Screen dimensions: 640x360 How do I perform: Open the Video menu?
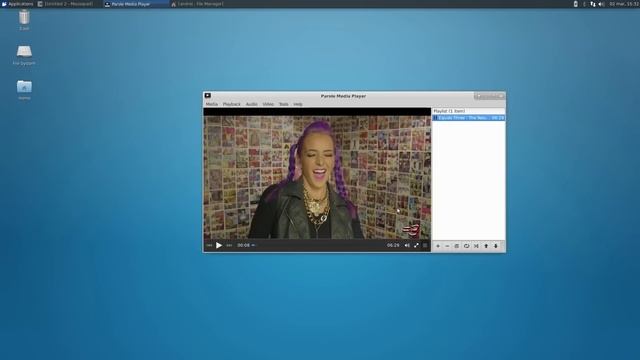[268, 104]
